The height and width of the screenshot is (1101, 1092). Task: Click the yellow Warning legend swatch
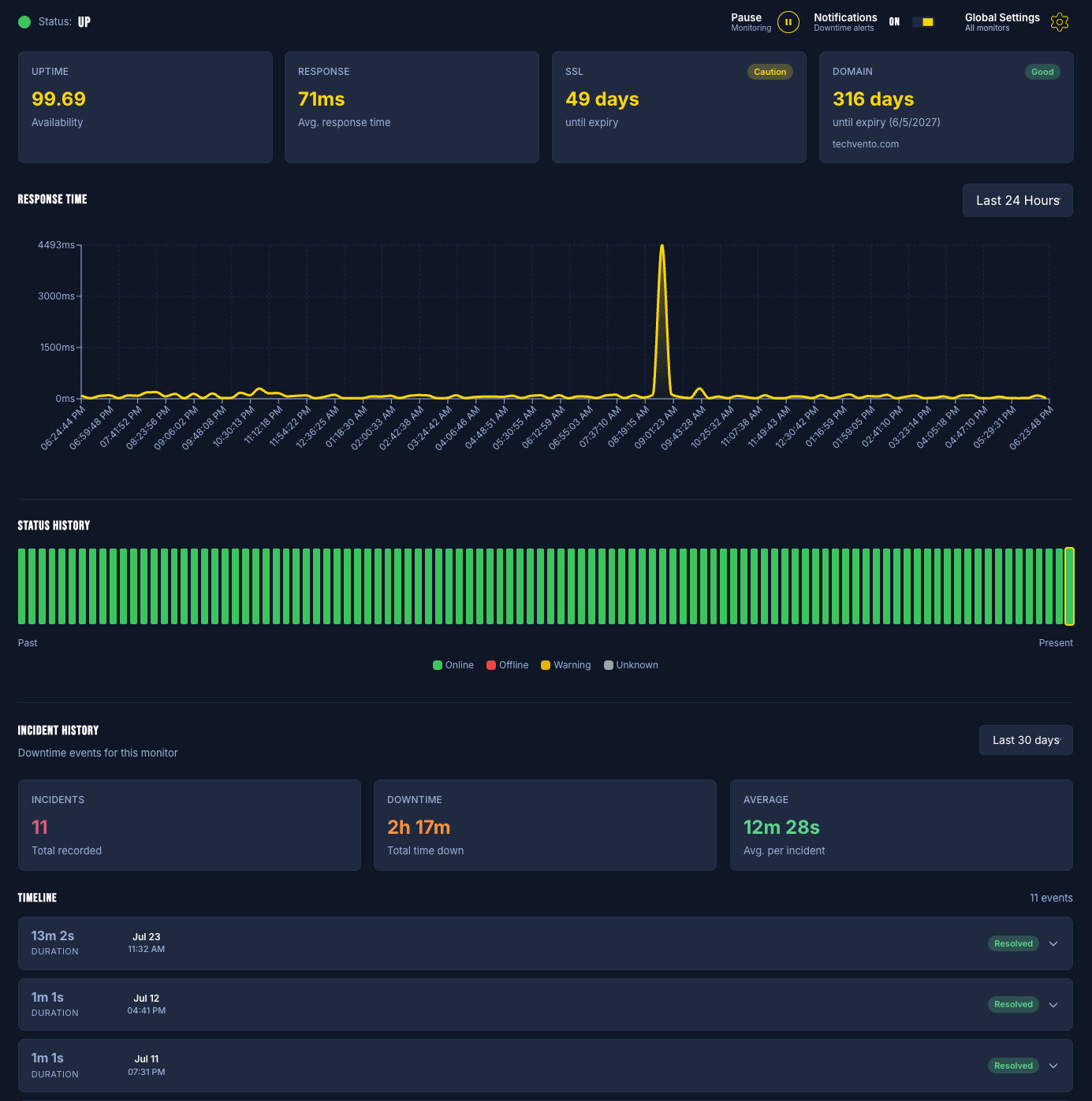point(546,665)
